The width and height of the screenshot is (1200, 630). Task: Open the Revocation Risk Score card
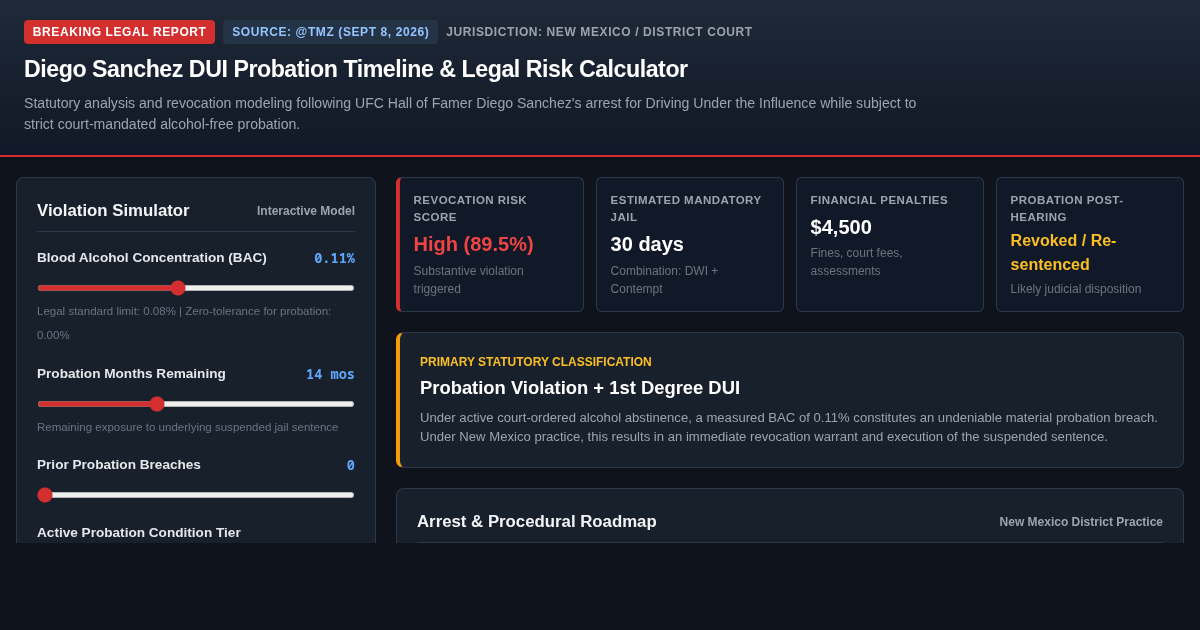tap(490, 245)
